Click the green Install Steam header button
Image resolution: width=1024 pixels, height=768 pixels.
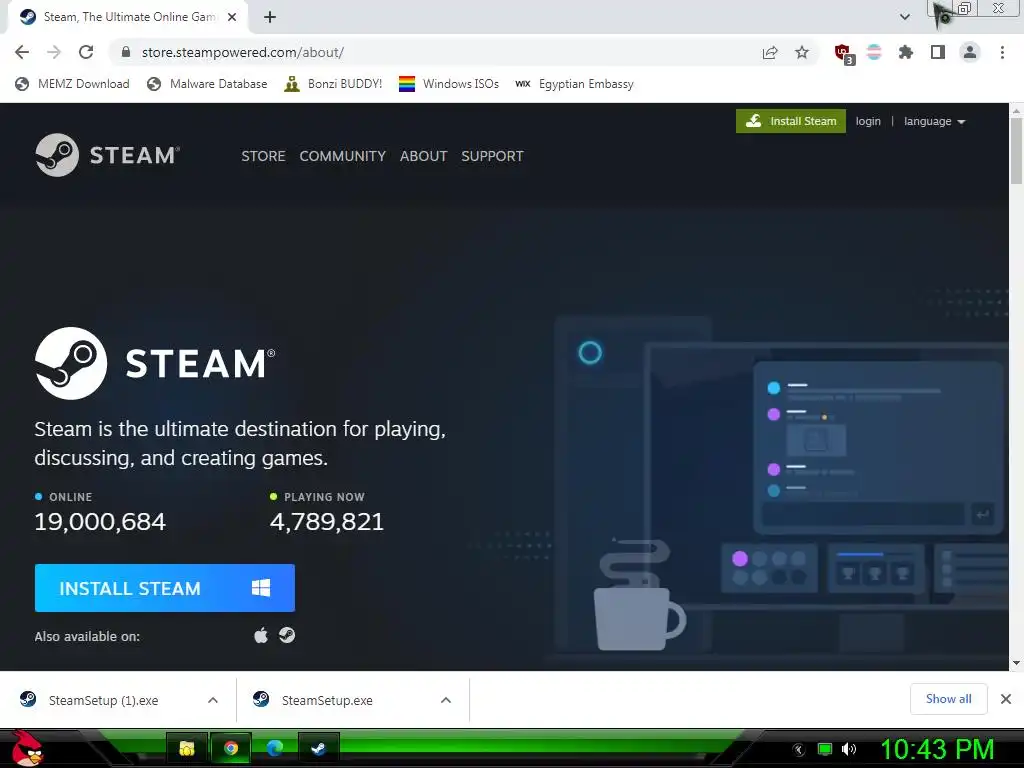coord(791,121)
